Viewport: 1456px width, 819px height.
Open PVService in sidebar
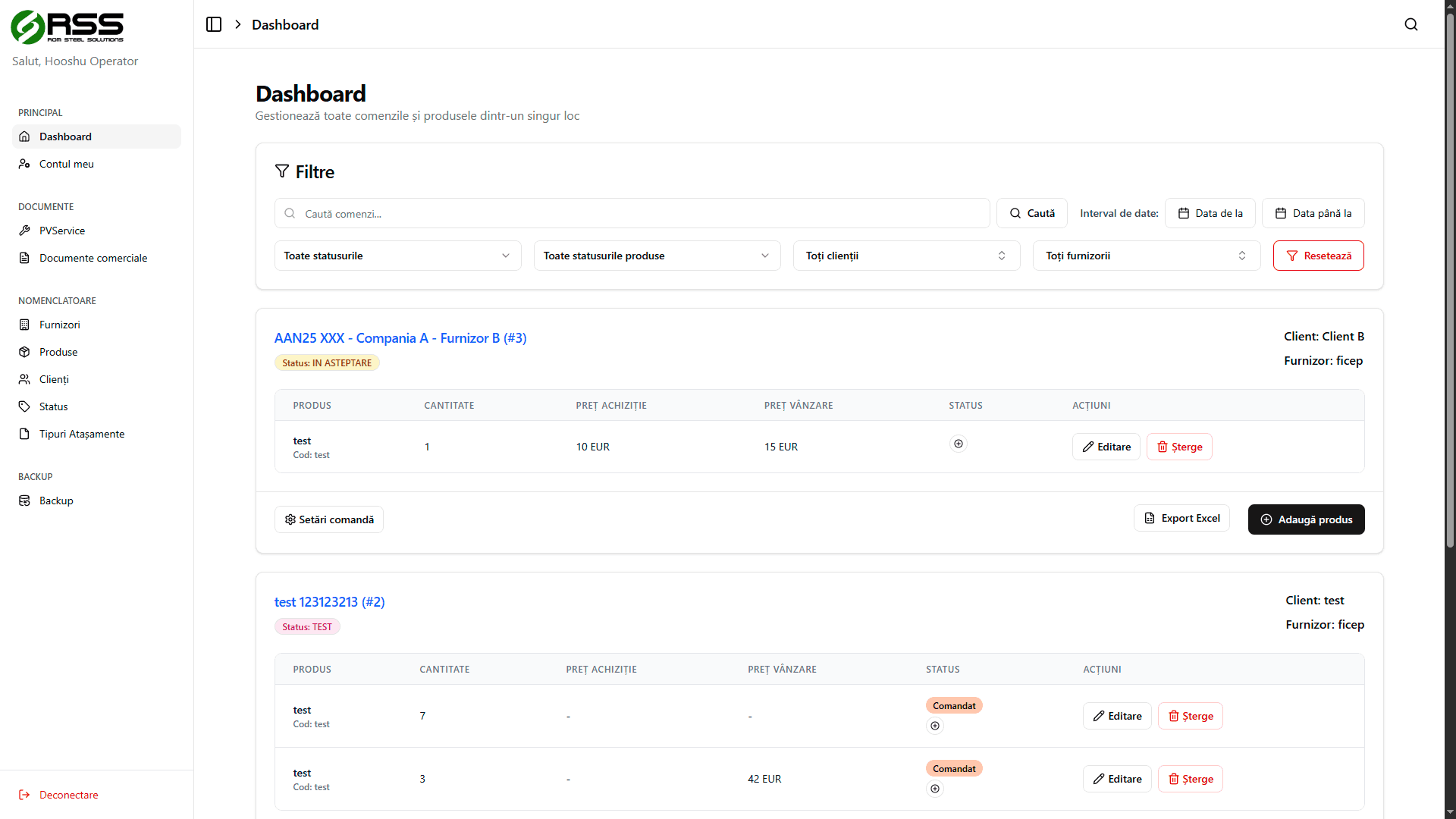tap(96, 231)
